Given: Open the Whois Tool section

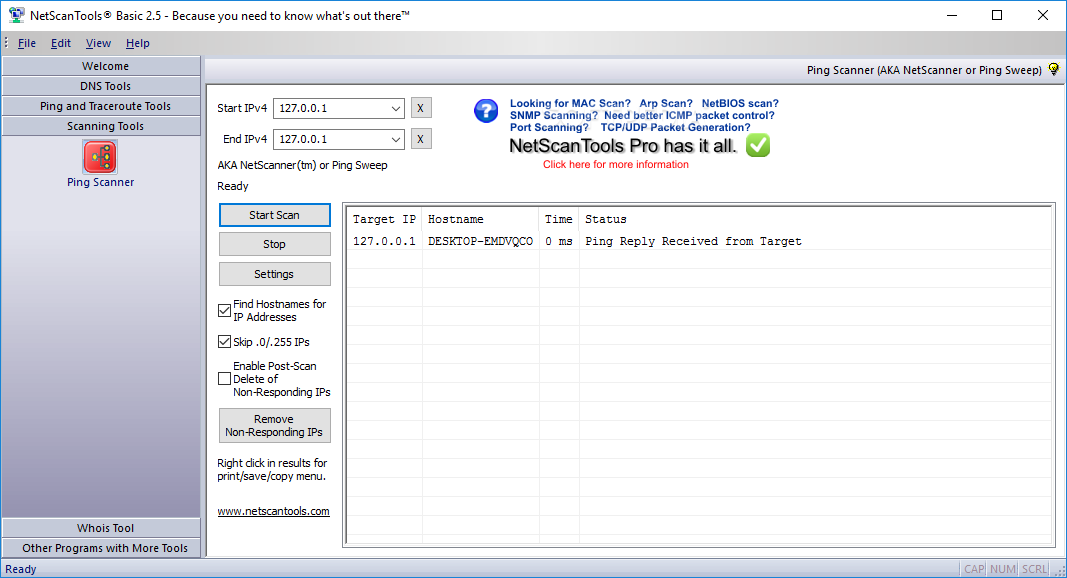Looking at the screenshot, I should (x=101, y=528).
